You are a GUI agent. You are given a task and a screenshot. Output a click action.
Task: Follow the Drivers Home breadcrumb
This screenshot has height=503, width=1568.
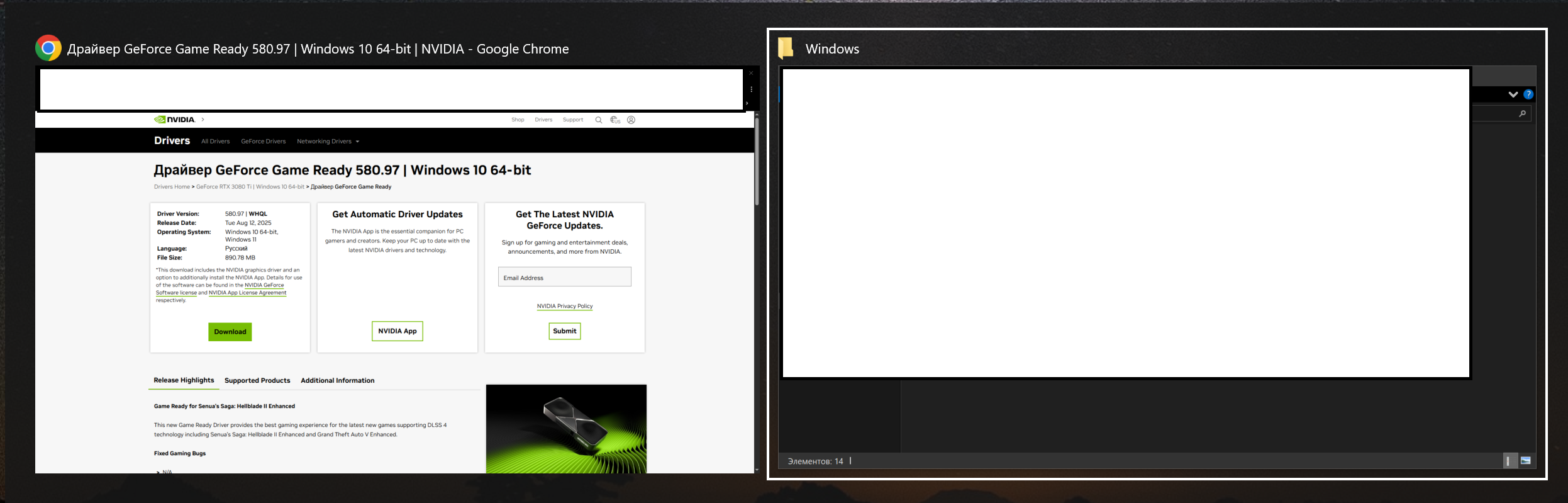click(x=172, y=187)
